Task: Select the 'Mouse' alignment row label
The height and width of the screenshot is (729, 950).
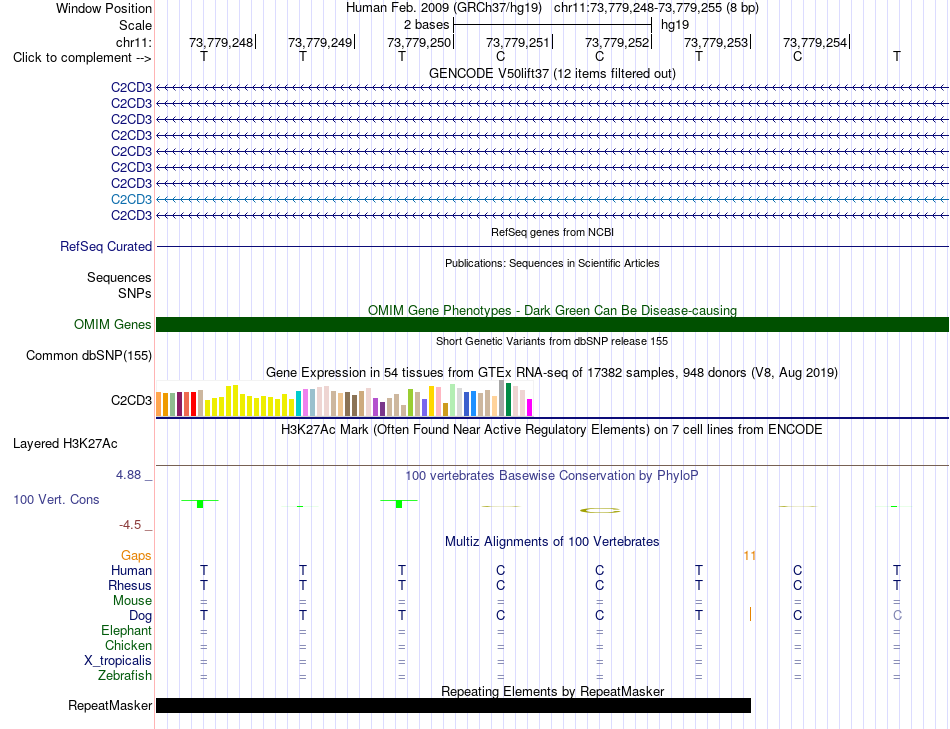Action: click(x=132, y=601)
